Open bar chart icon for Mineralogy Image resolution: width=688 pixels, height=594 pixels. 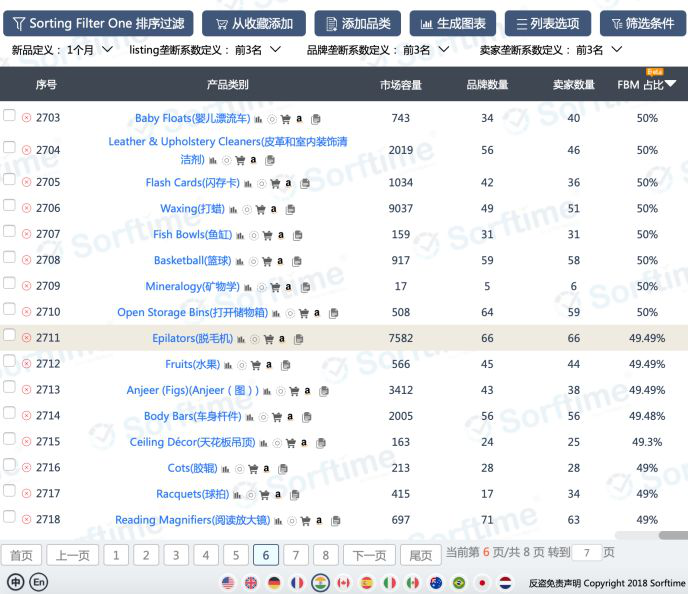(x=248, y=288)
